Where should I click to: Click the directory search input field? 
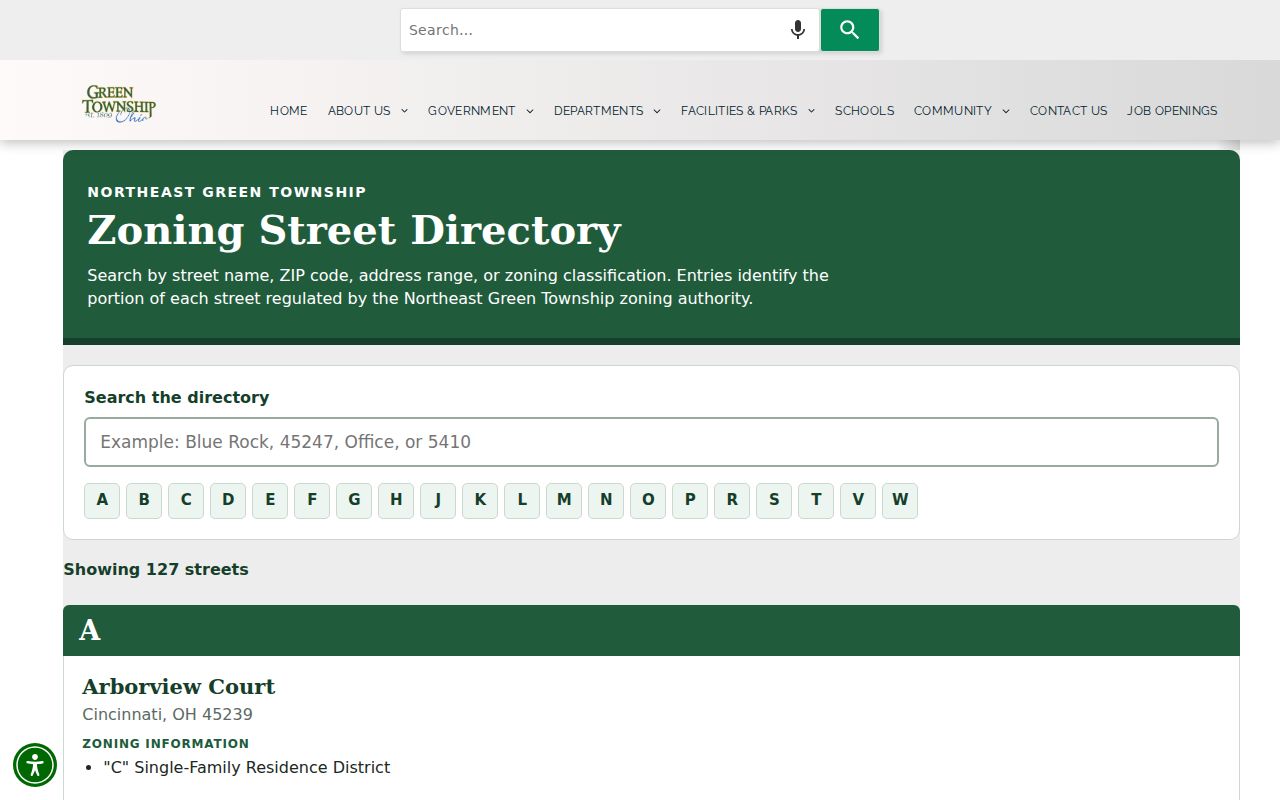651,442
